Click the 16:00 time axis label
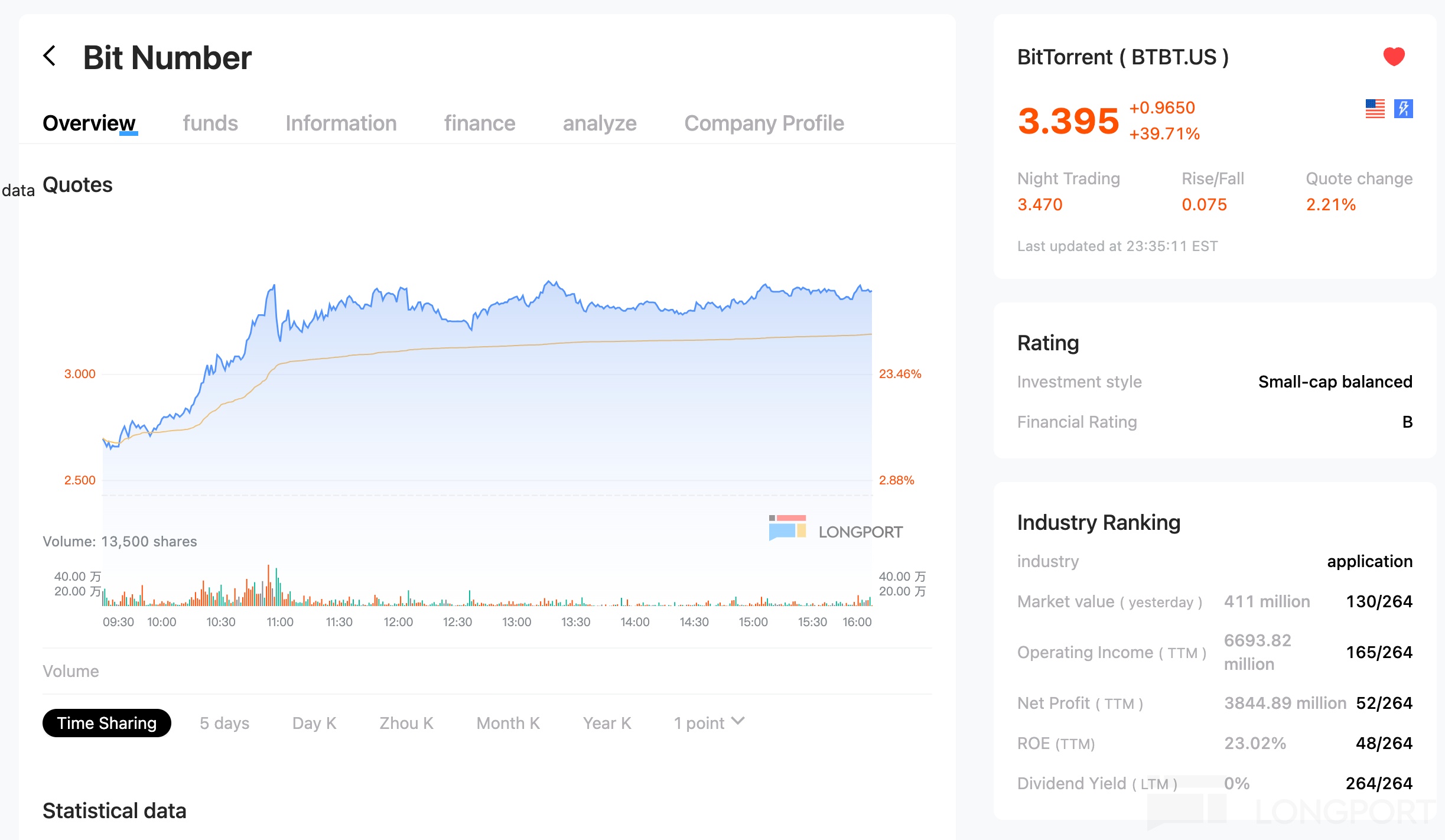The height and width of the screenshot is (840, 1445). point(857,622)
